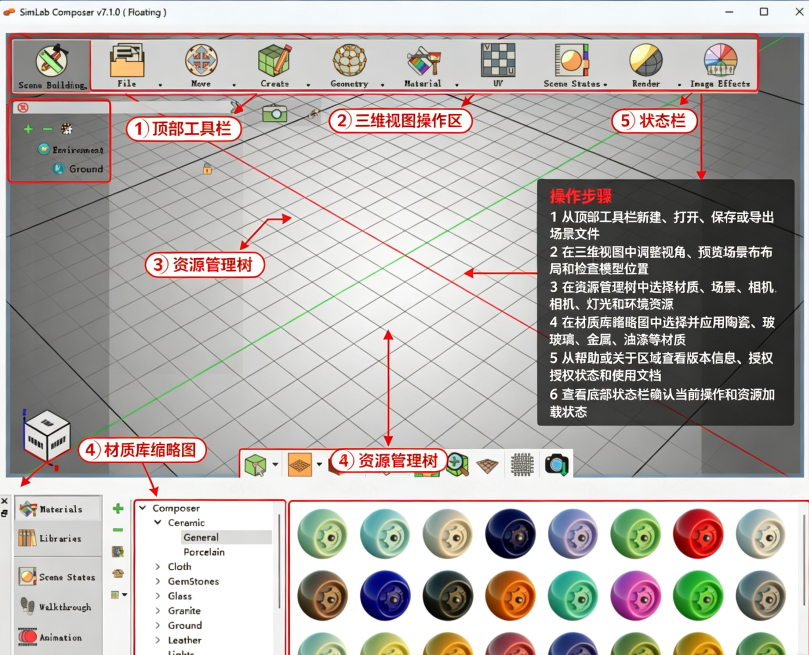Switch to the Libraries tab

click(58, 538)
